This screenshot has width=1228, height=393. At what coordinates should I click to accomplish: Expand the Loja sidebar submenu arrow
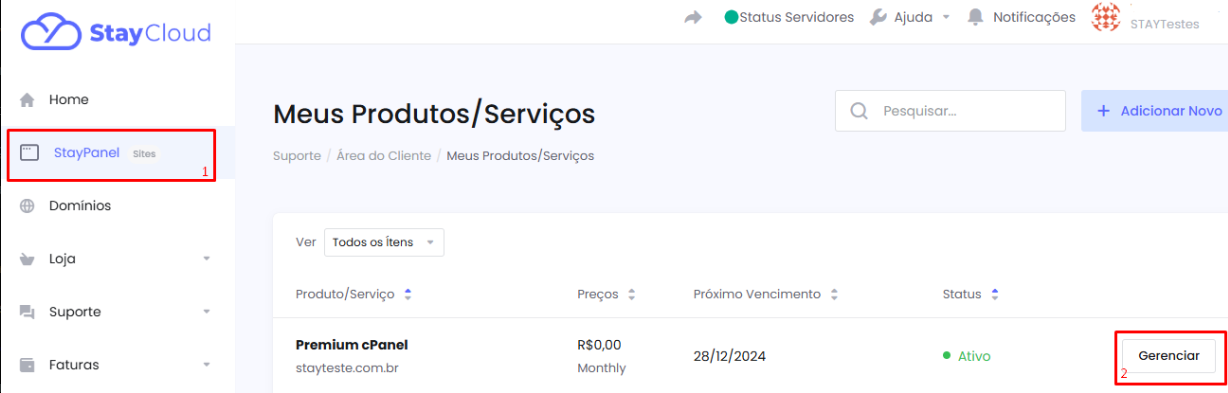click(207, 259)
